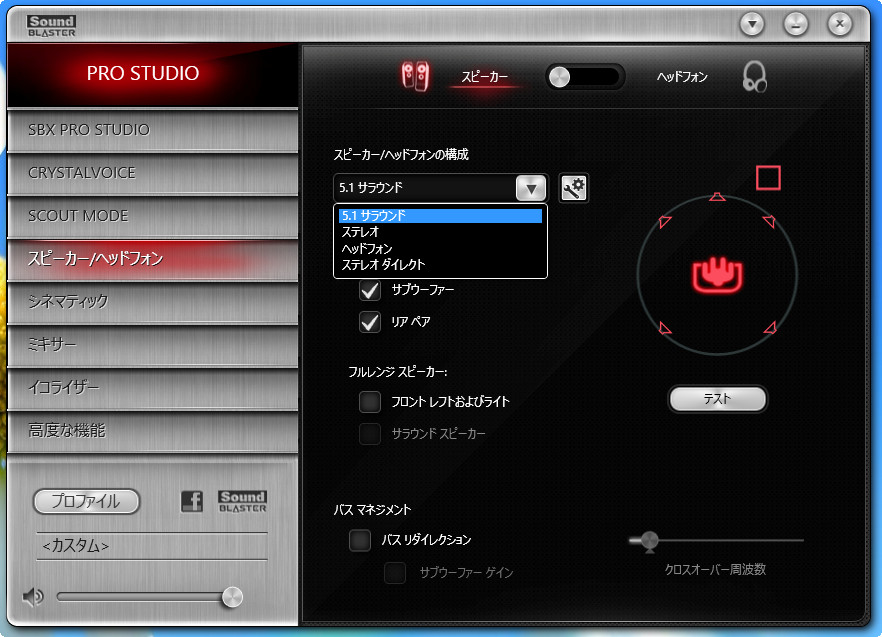Click the スピーカー label at top
Screen dimensions: 882x637
484,77
